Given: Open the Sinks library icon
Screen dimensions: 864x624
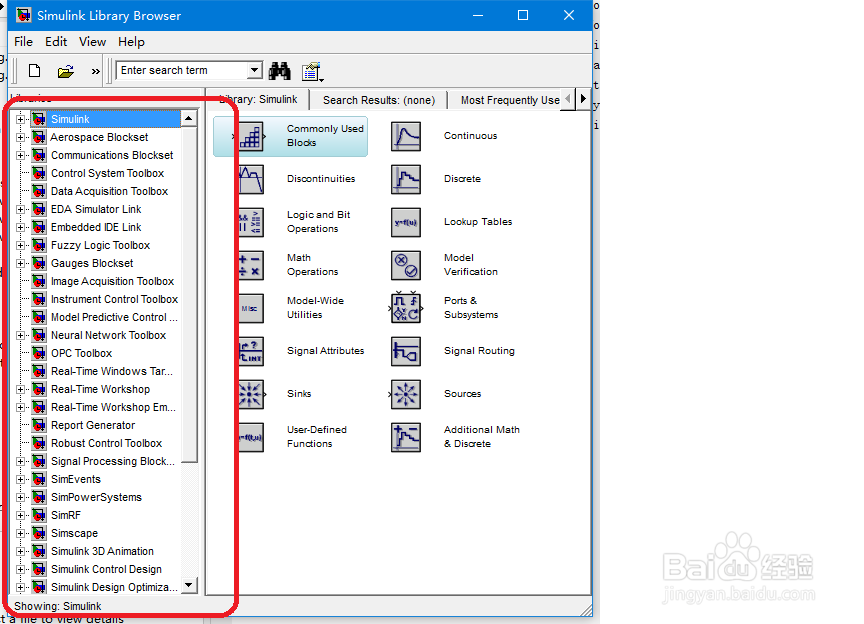Looking at the screenshot, I should [x=251, y=394].
